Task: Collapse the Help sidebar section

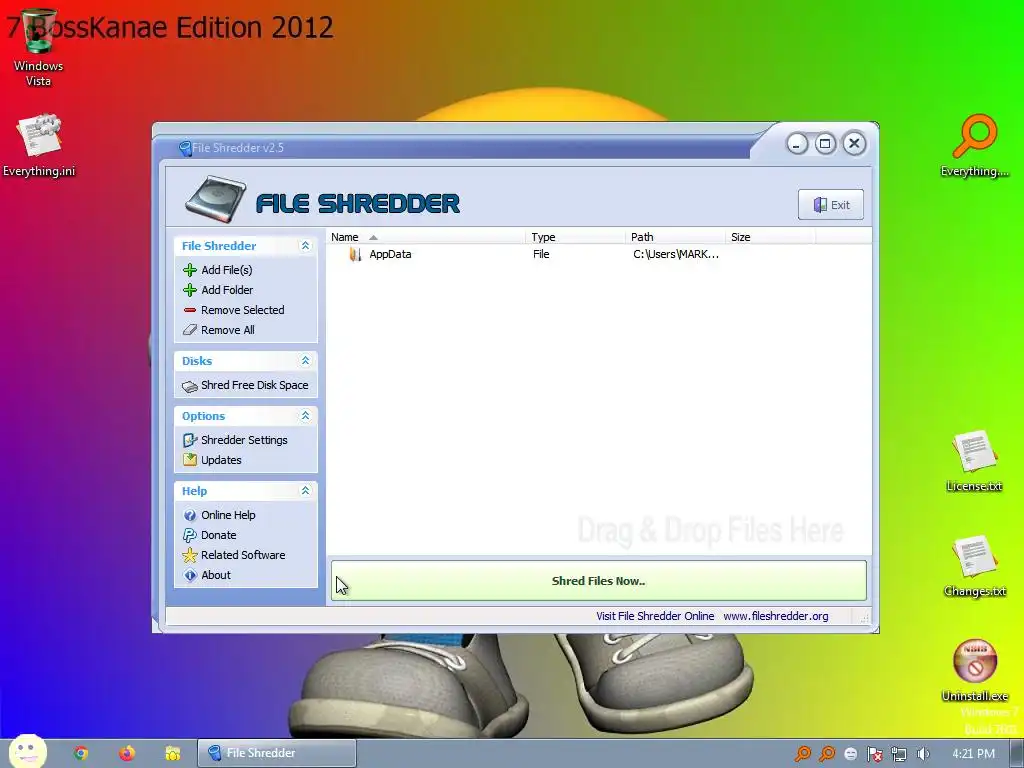Action: pyautogui.click(x=305, y=490)
